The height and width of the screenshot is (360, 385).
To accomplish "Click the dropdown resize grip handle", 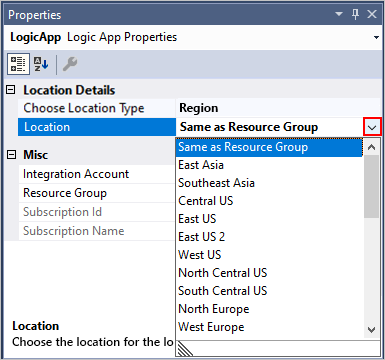I will click(x=185, y=349).
